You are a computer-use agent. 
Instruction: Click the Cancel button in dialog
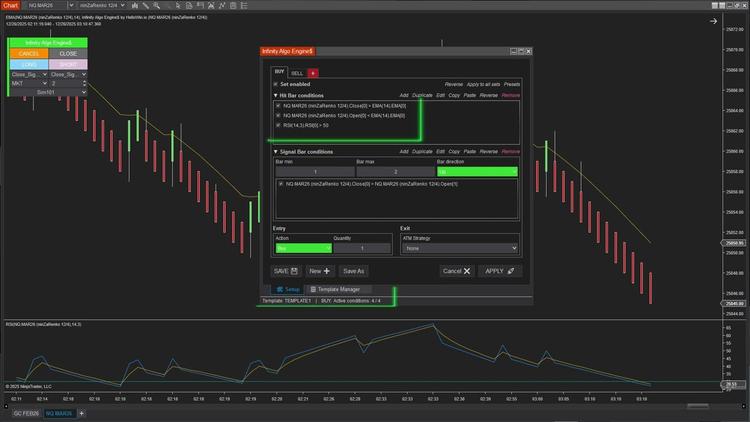coord(456,271)
